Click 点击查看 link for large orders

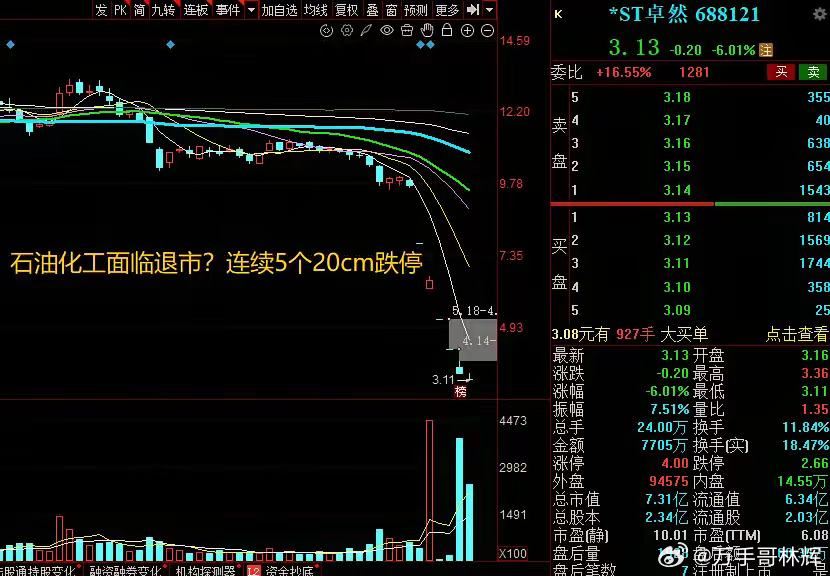[x=797, y=334]
